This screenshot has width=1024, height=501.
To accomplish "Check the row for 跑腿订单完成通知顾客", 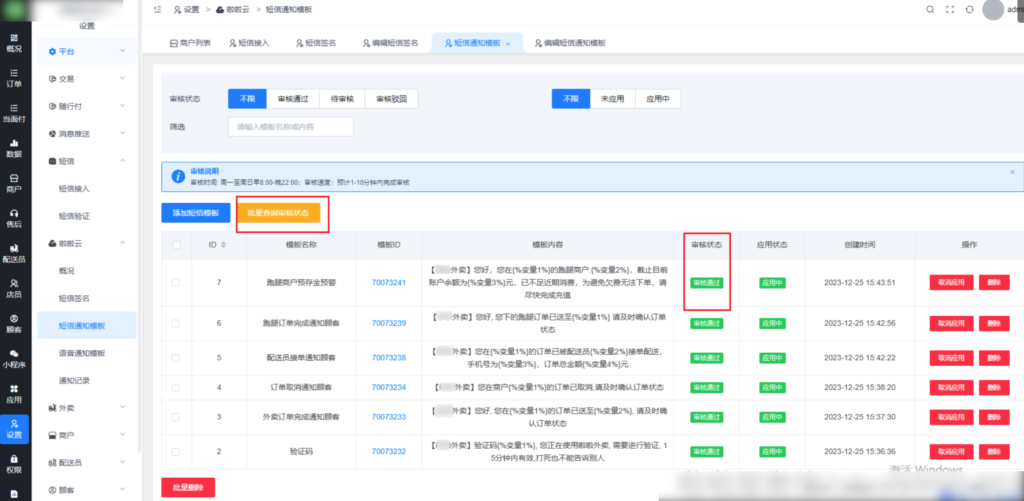I will click(x=176, y=323).
